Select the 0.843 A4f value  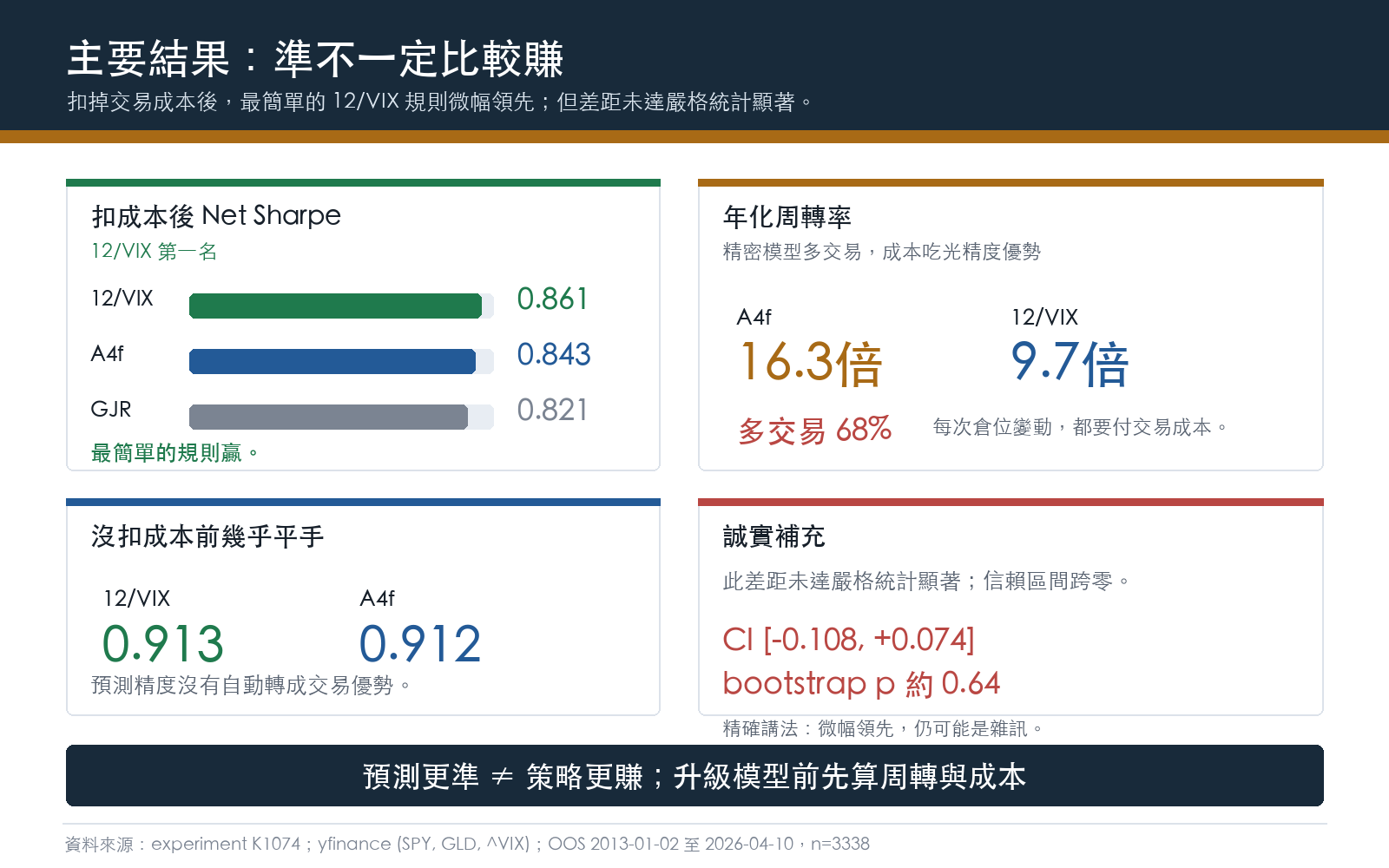(x=553, y=355)
